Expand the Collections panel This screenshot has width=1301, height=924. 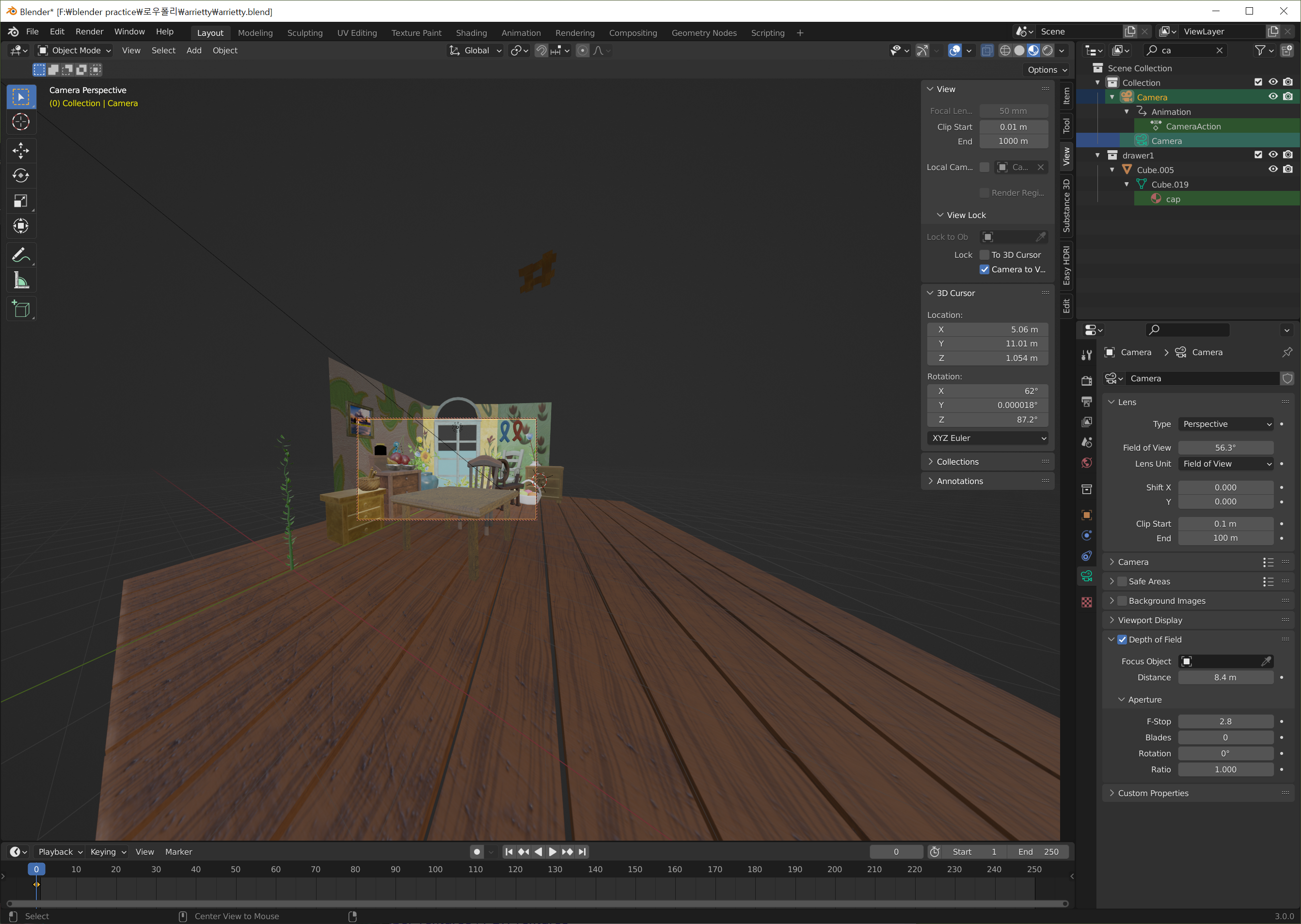pyautogui.click(x=957, y=462)
